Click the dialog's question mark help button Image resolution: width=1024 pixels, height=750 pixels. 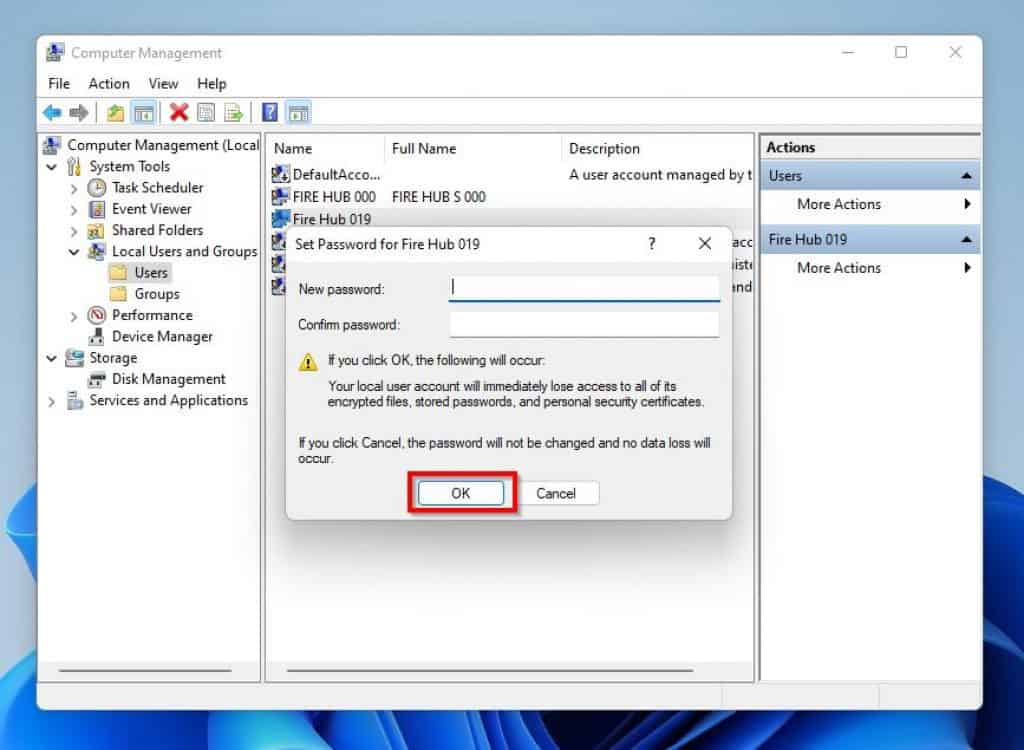click(651, 244)
